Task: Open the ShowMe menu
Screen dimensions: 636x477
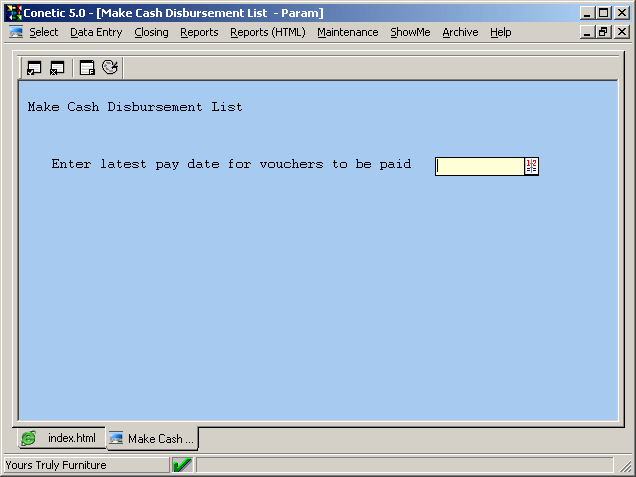Action: [410, 32]
